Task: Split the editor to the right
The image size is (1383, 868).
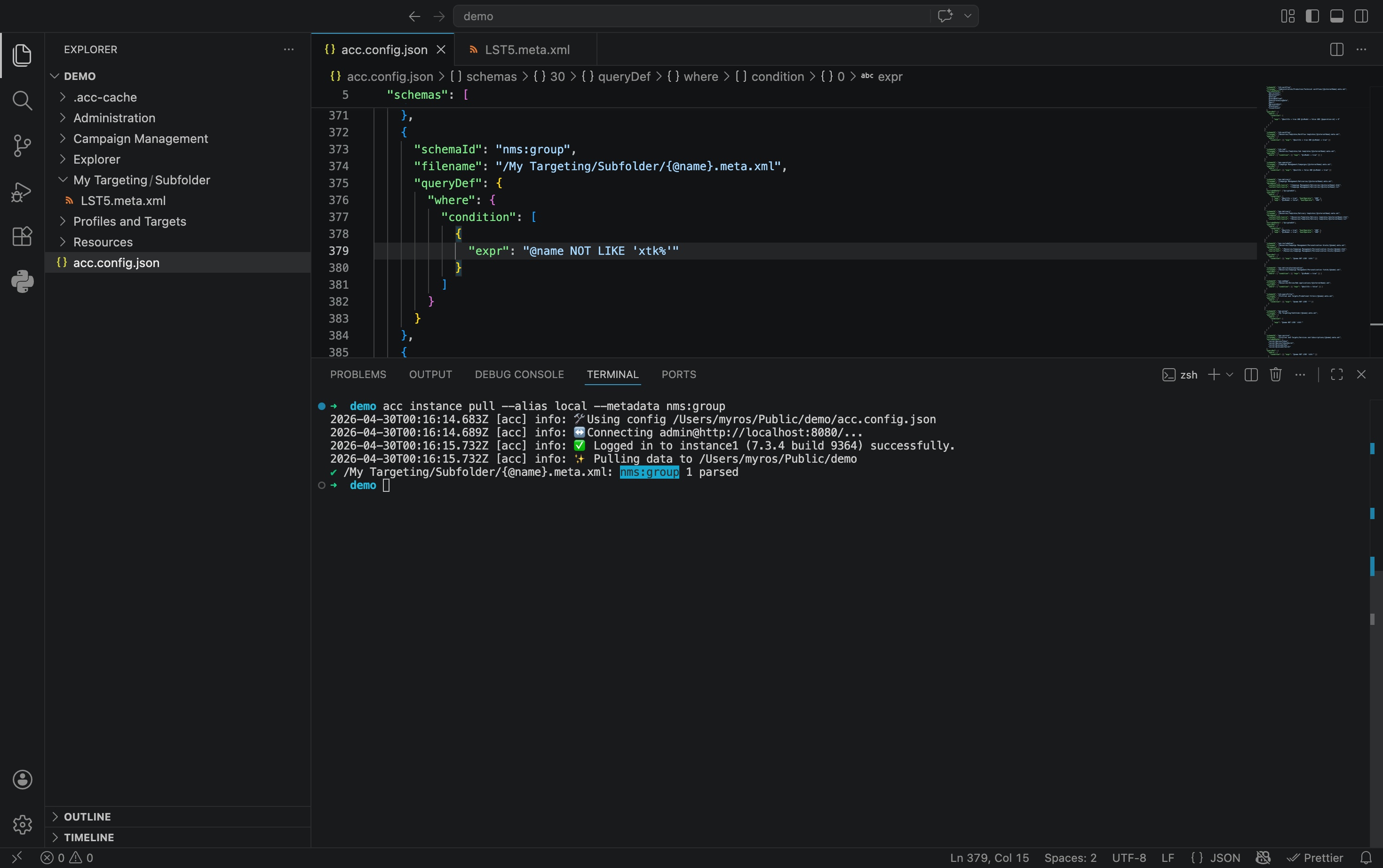Action: tap(1336, 49)
